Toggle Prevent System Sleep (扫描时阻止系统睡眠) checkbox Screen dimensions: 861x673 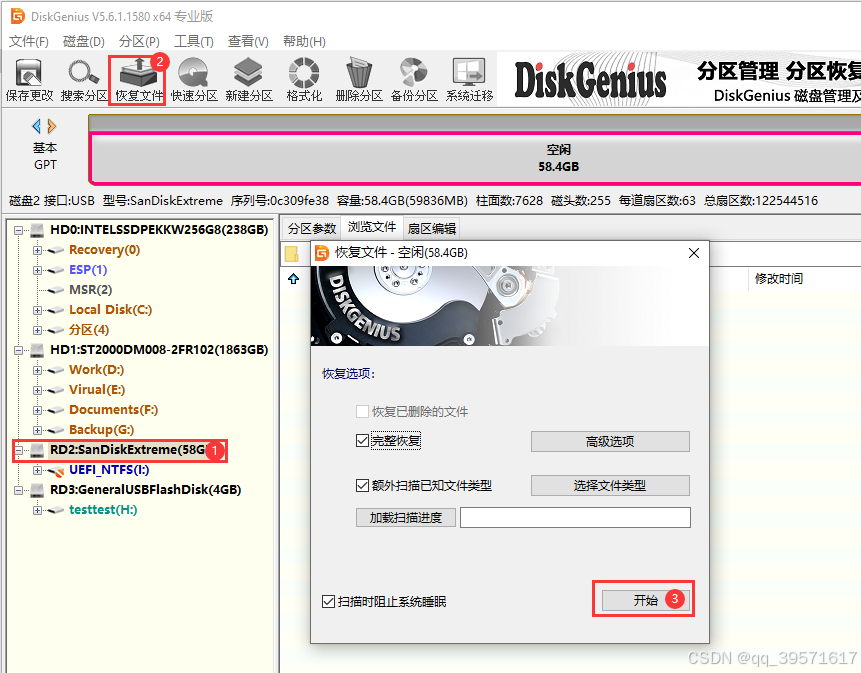(x=328, y=602)
